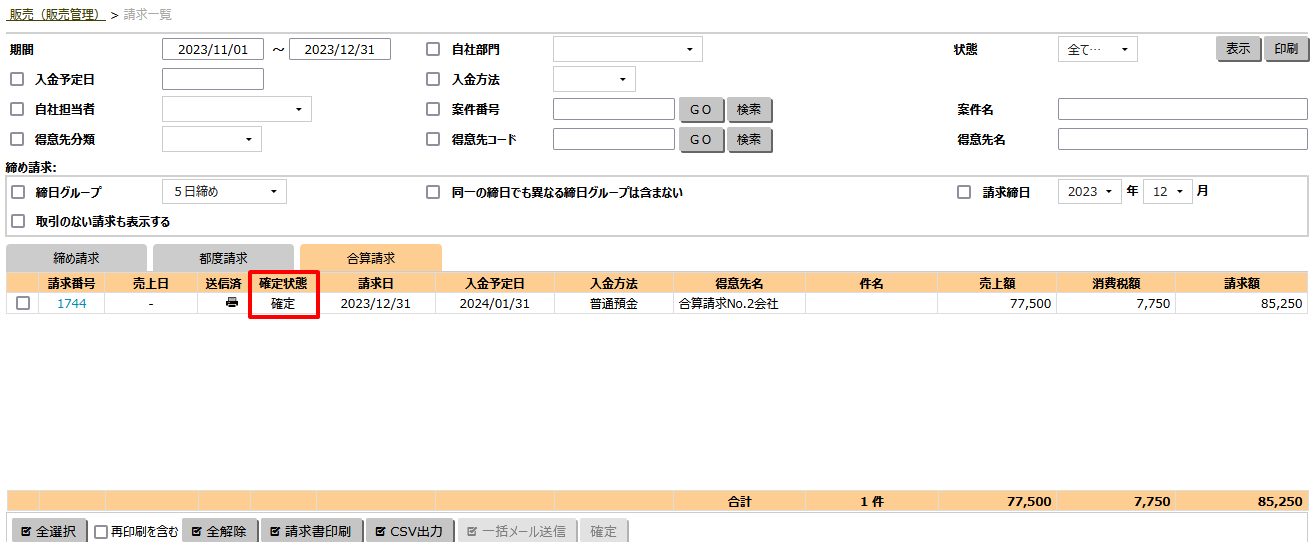The image size is (1312, 542).
Task: Open invoice number 1744 link
Action: tap(71, 304)
